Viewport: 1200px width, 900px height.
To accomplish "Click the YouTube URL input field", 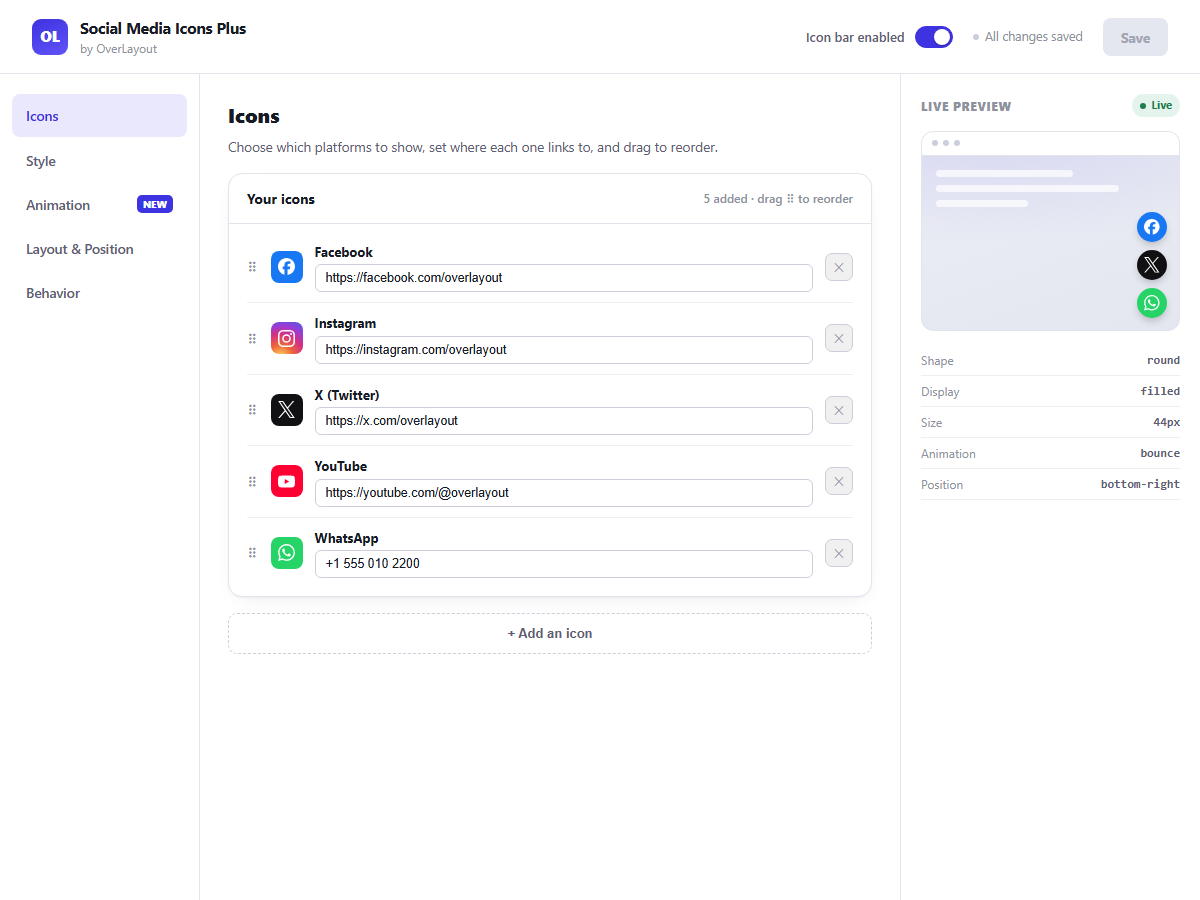I will click(x=564, y=493).
